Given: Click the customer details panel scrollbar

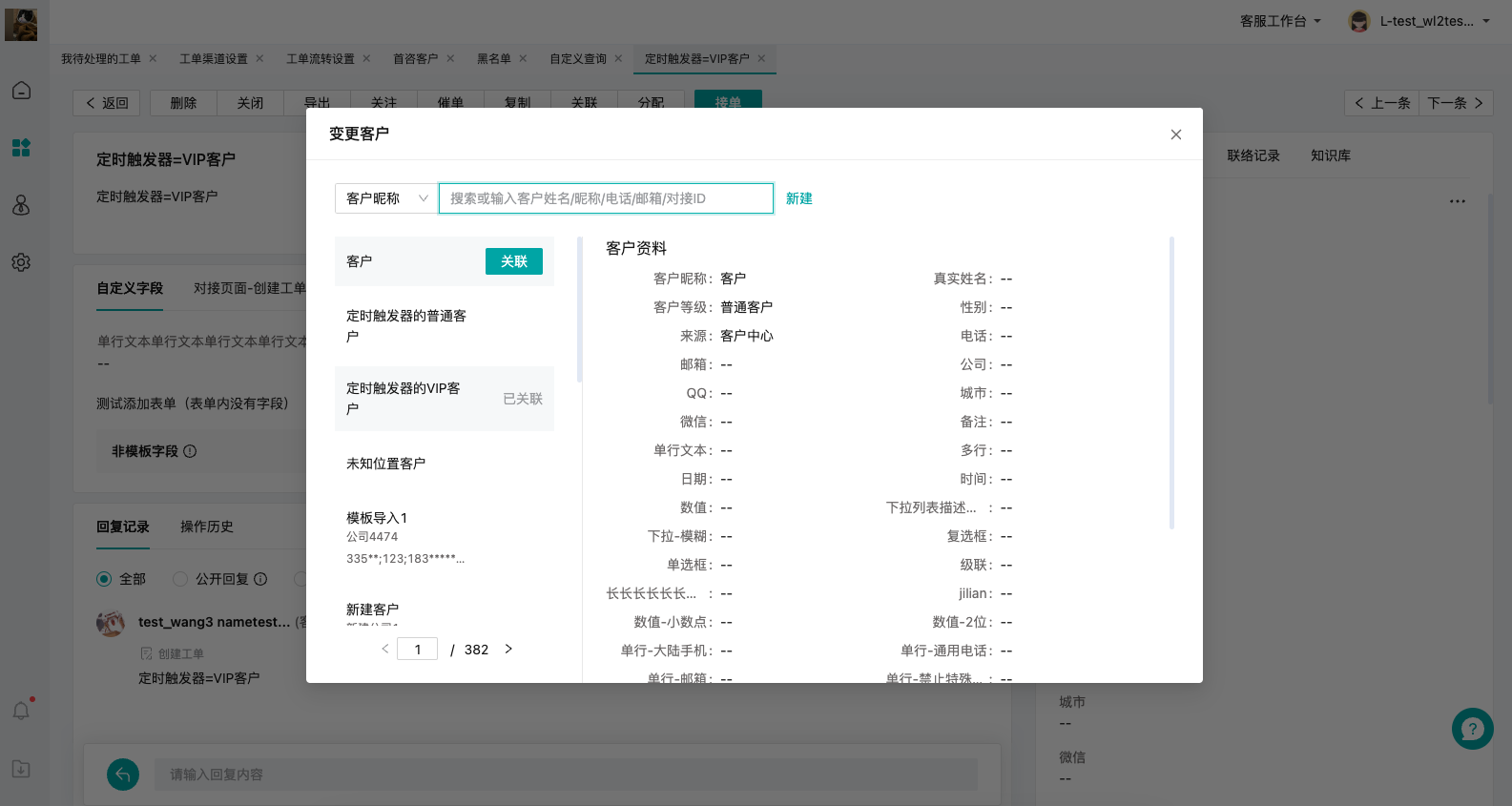Looking at the screenshot, I should pos(1171,382).
